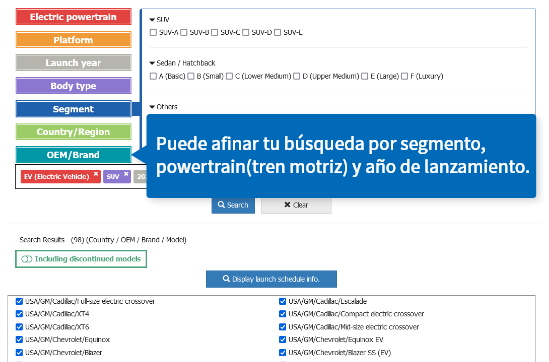The image size is (549, 362).
Task: Remove the SUV filter tag
Action: 126,174
